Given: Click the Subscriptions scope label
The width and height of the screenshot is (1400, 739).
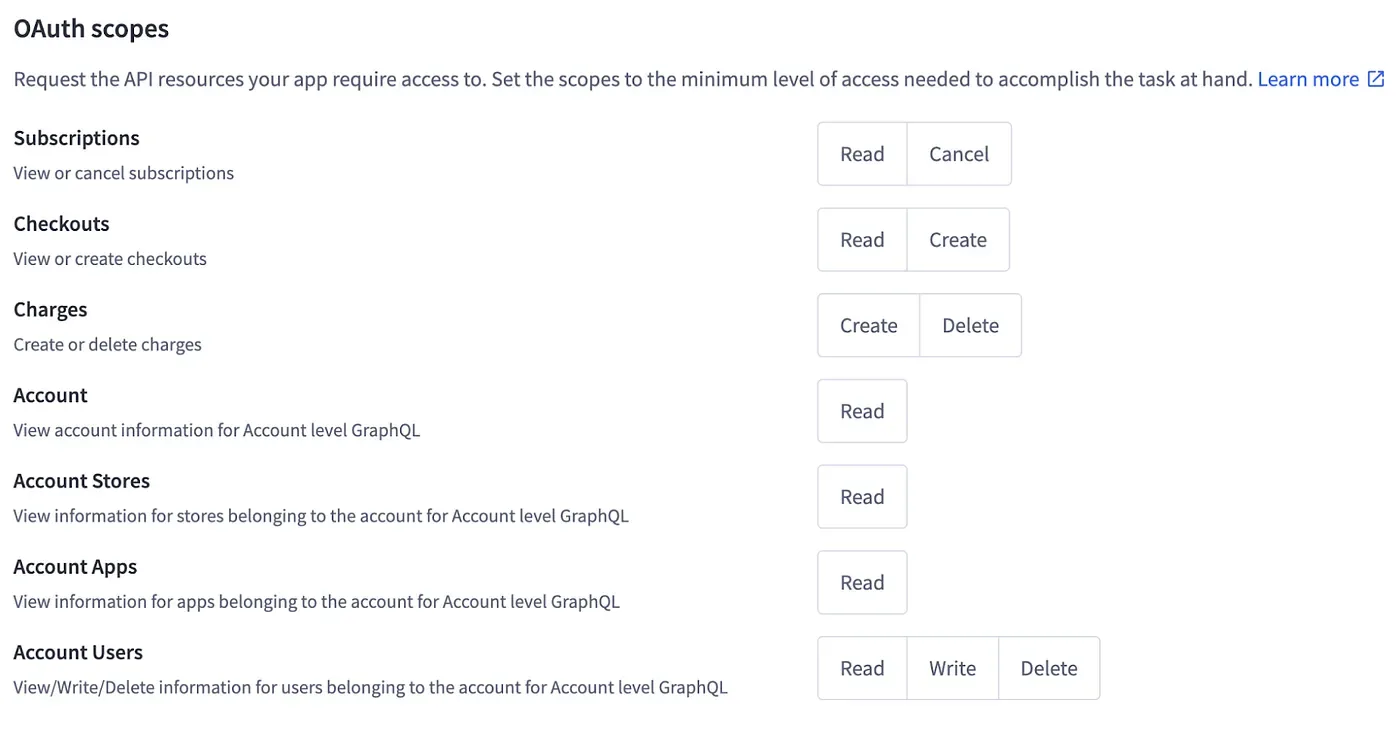Looking at the screenshot, I should pos(76,138).
